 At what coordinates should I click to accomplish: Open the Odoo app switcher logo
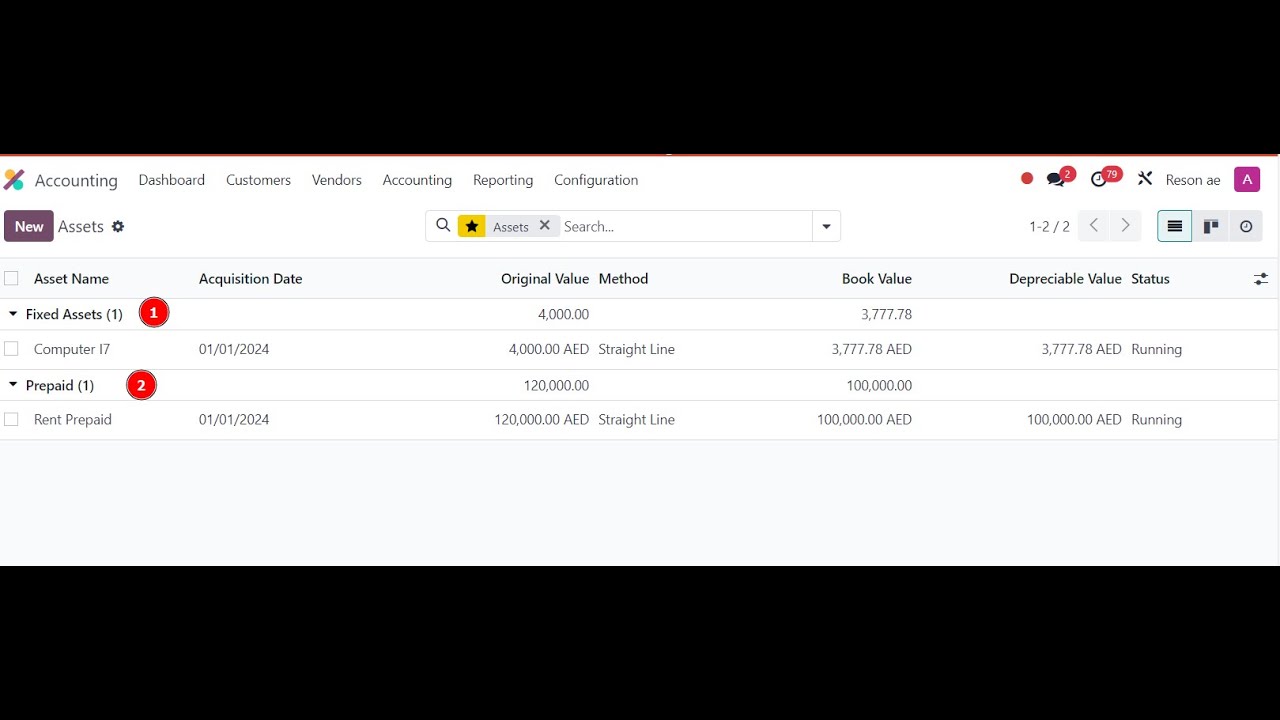(14, 180)
